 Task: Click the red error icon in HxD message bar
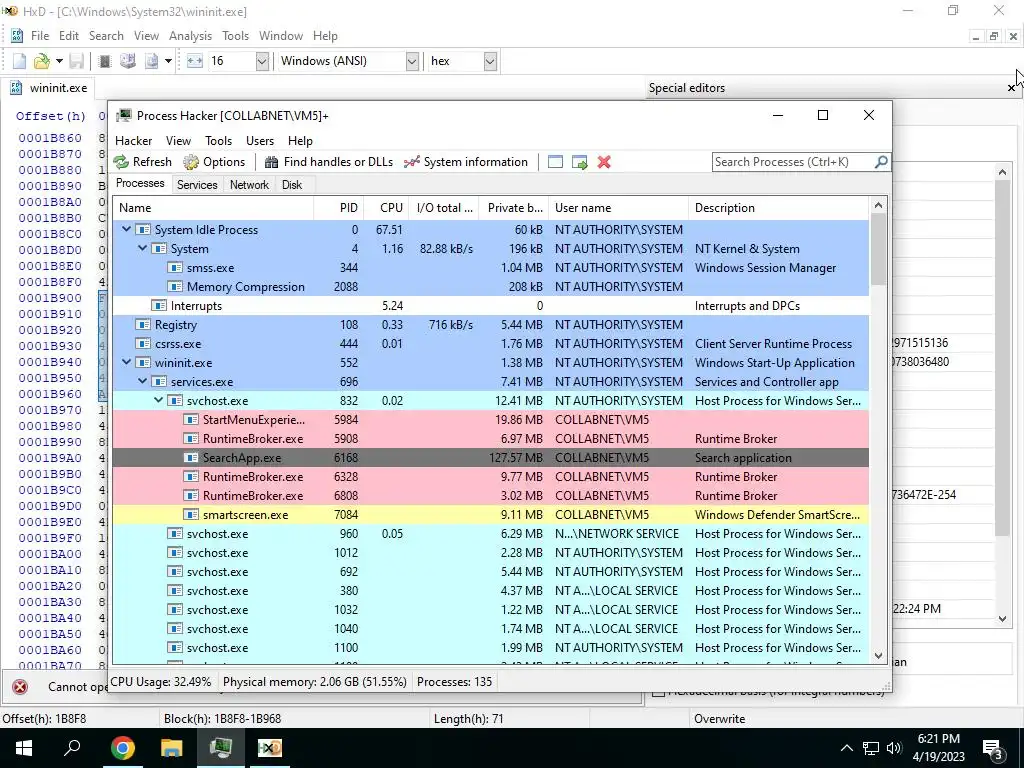(20, 686)
